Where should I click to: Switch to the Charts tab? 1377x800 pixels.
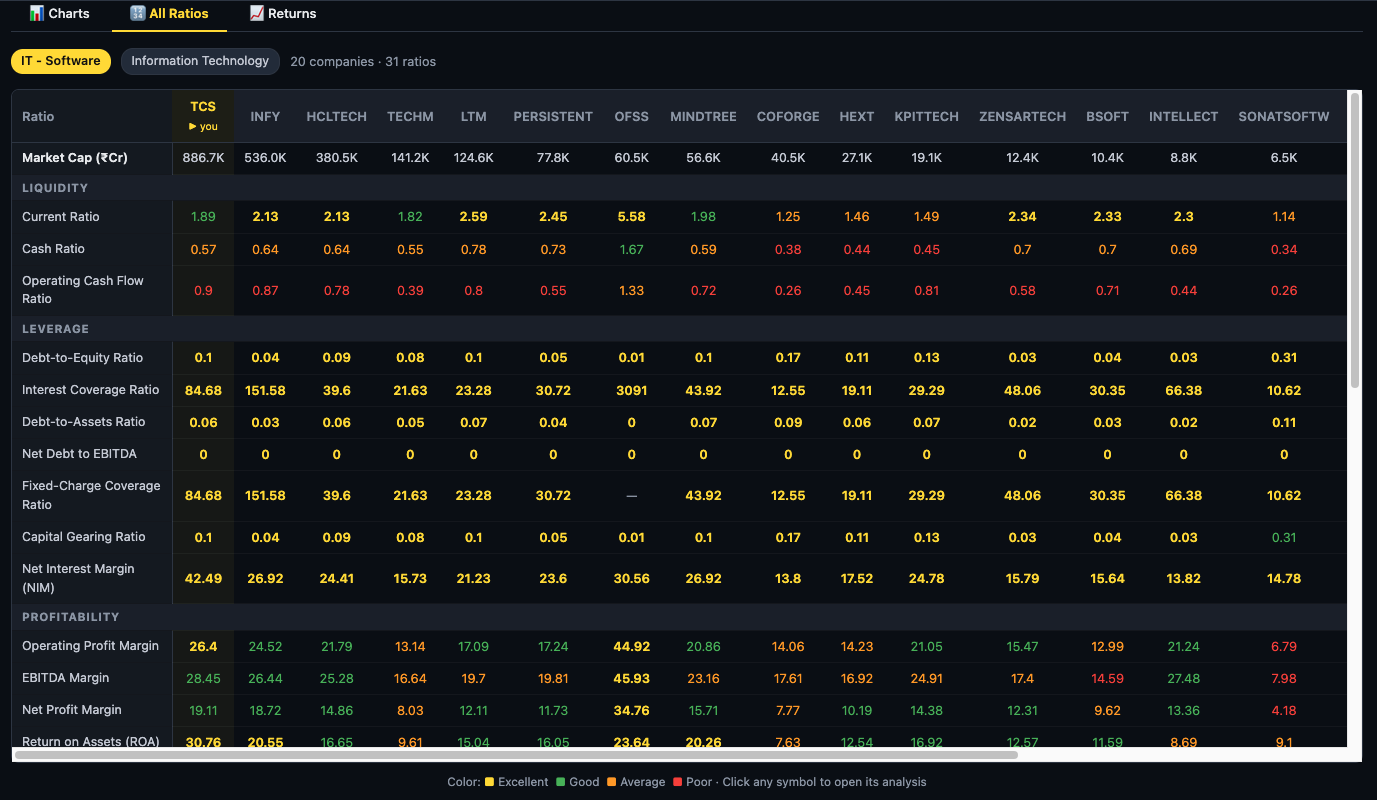60,13
